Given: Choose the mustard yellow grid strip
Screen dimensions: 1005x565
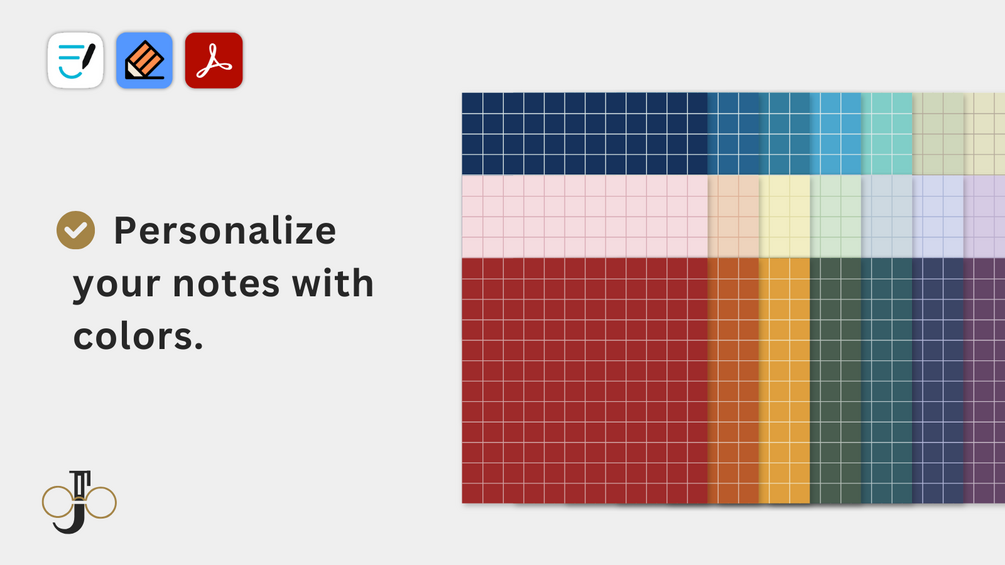Looking at the screenshot, I should [784, 380].
